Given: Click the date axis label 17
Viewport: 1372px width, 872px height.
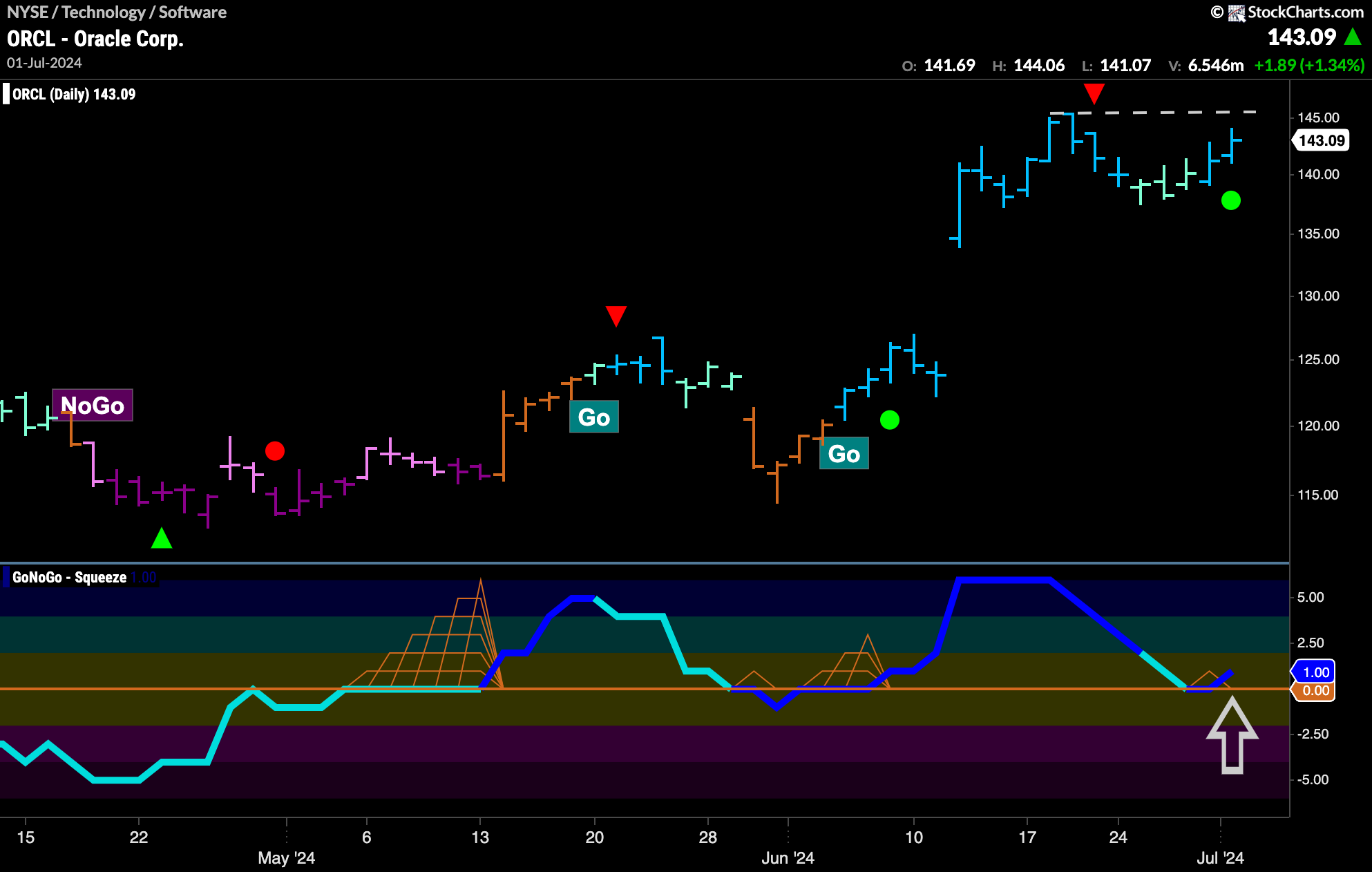Looking at the screenshot, I should click(1027, 837).
